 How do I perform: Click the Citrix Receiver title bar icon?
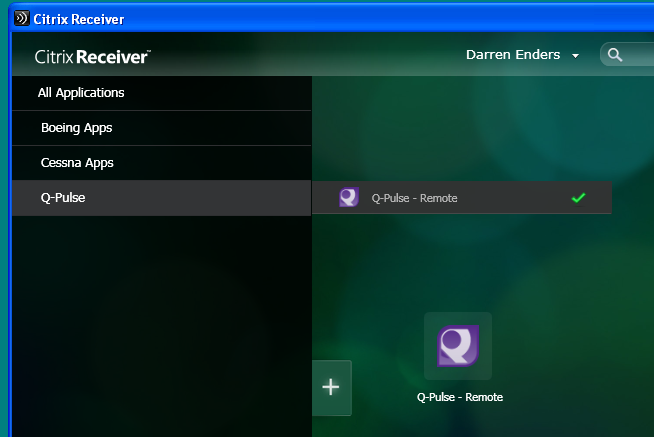click(22, 18)
